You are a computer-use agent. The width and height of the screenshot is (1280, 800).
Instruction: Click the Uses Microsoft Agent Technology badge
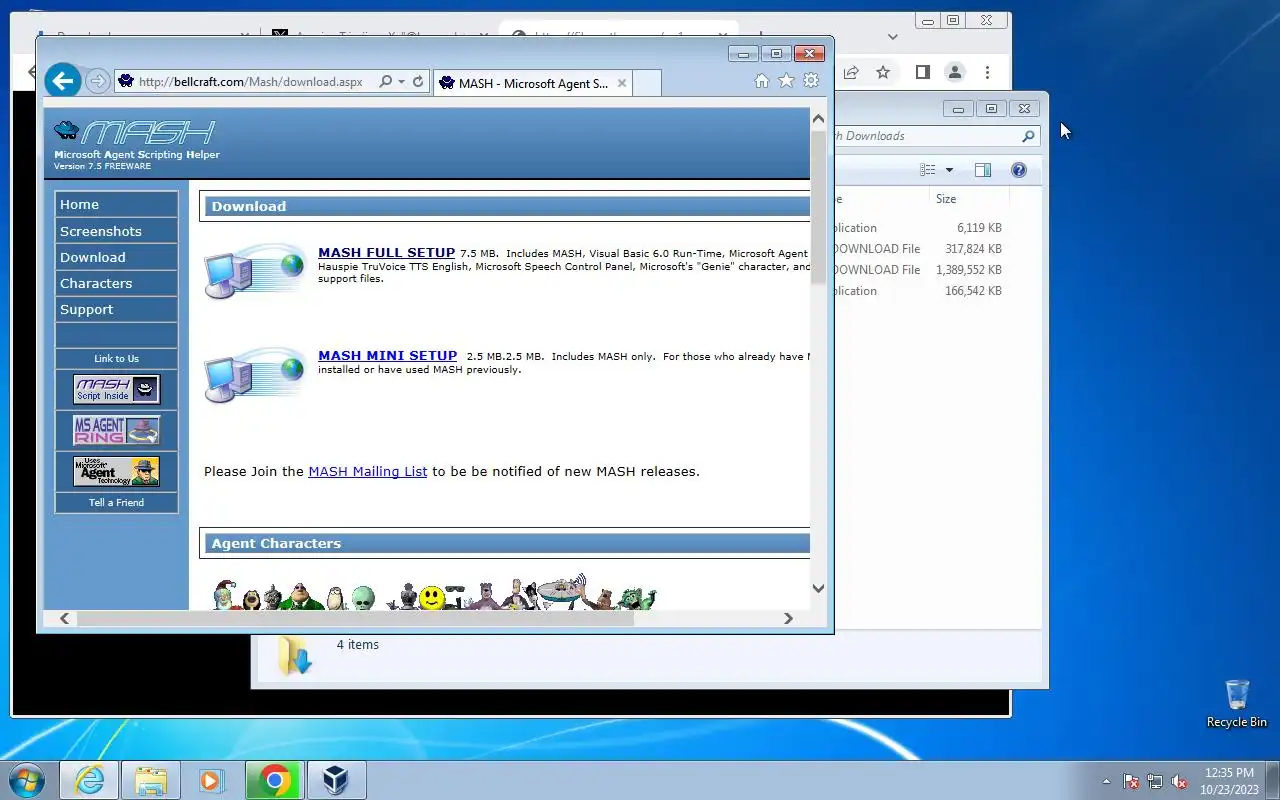116,471
